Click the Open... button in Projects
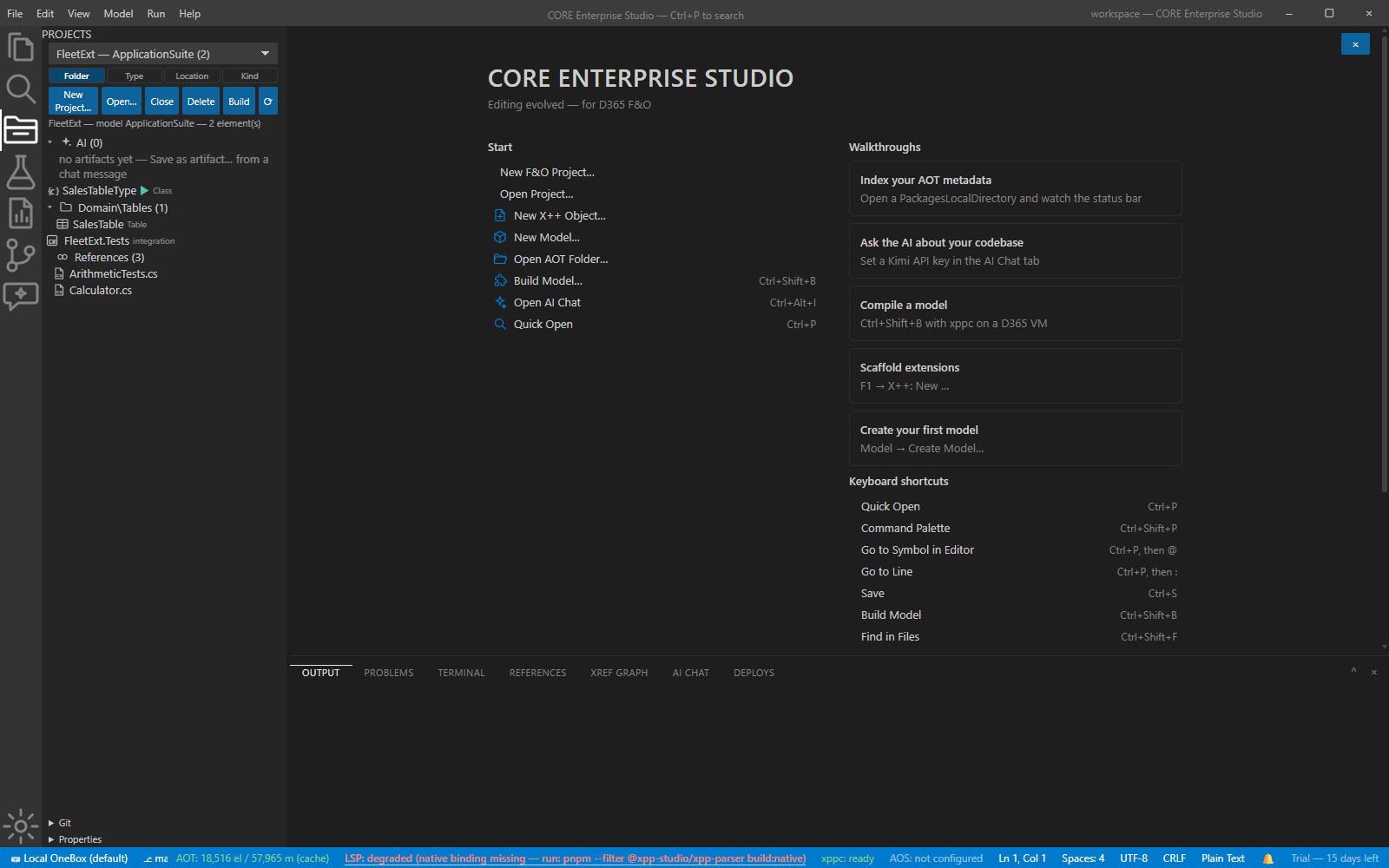This screenshot has height=868, width=1389. (x=122, y=102)
